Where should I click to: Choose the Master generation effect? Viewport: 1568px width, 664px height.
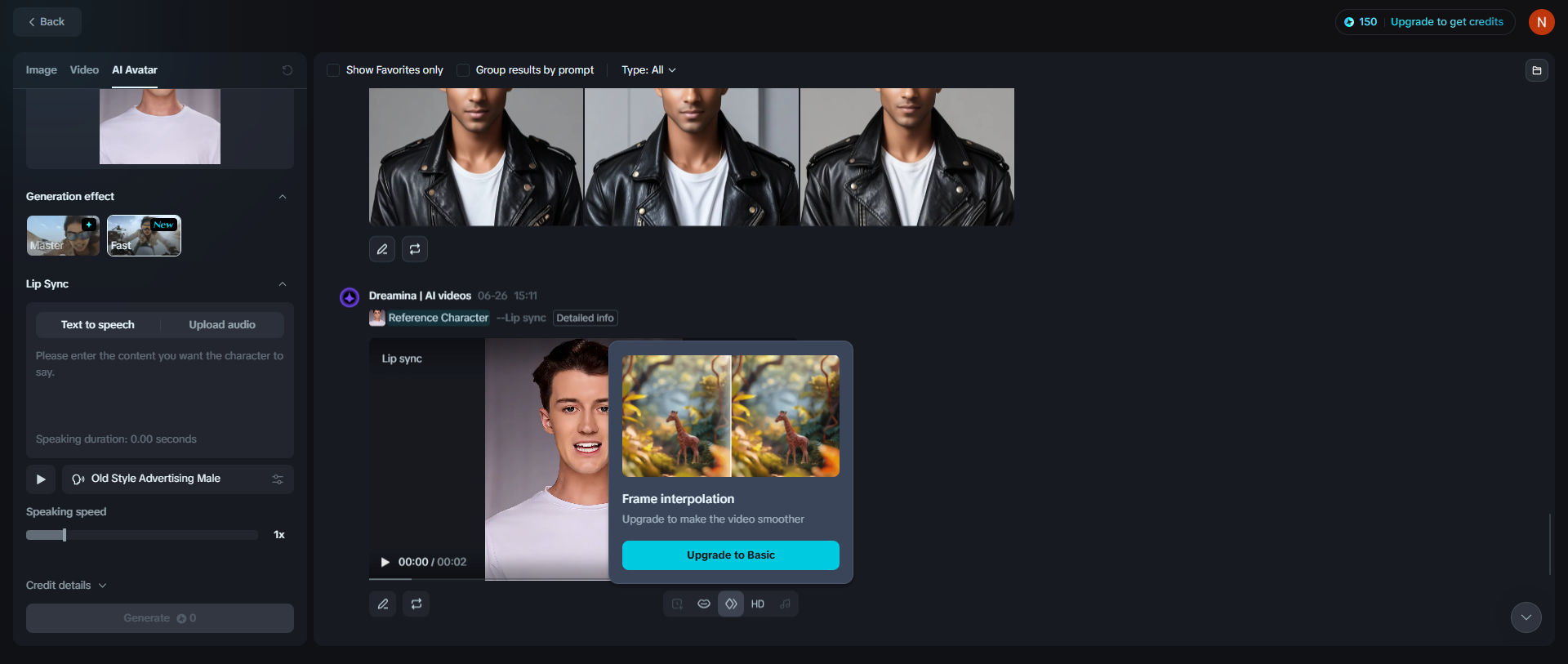pos(63,236)
